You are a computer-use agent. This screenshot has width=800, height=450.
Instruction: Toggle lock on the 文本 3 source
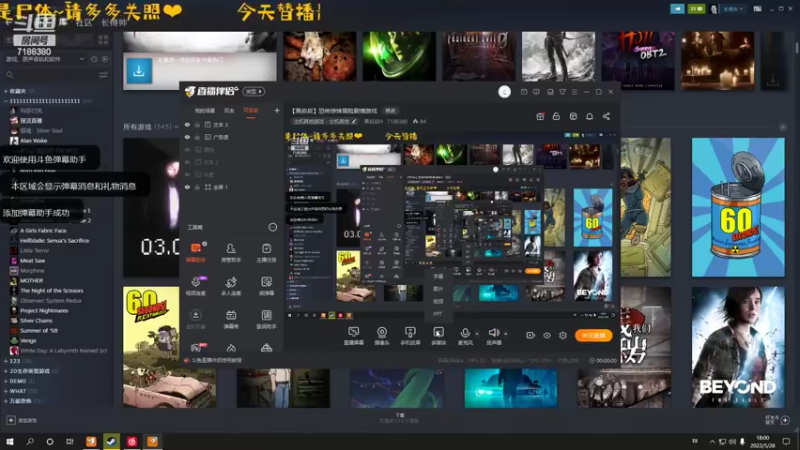click(197, 124)
